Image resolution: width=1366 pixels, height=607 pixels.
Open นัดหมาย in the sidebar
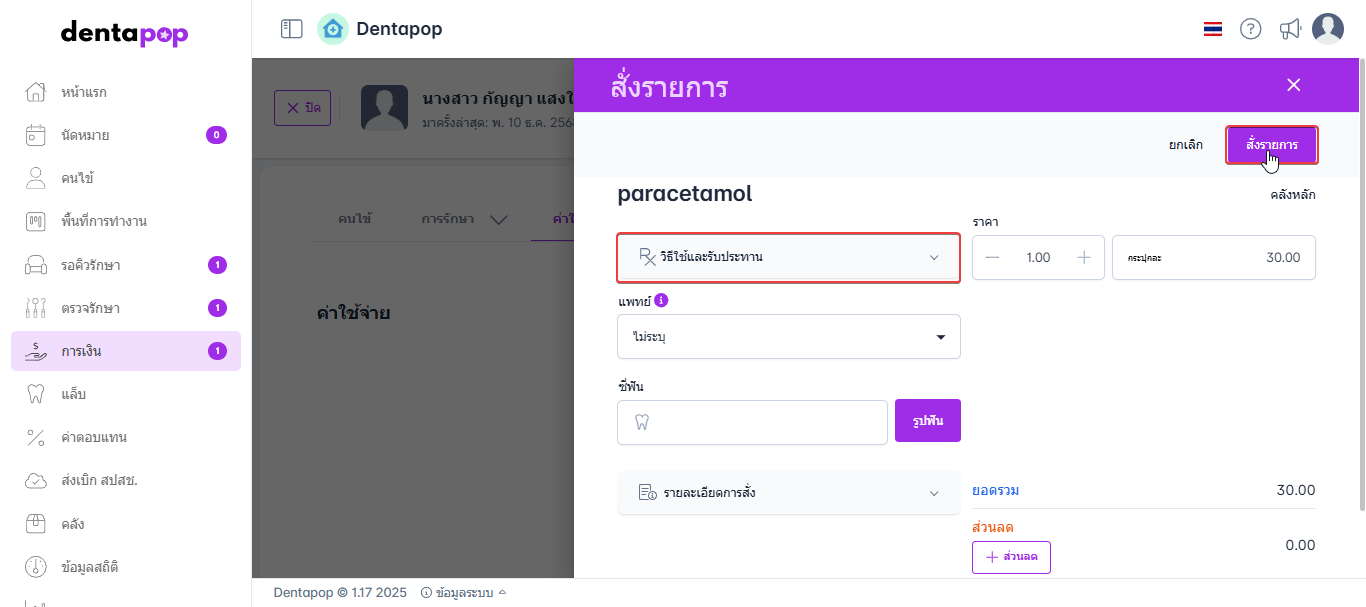click(x=85, y=135)
